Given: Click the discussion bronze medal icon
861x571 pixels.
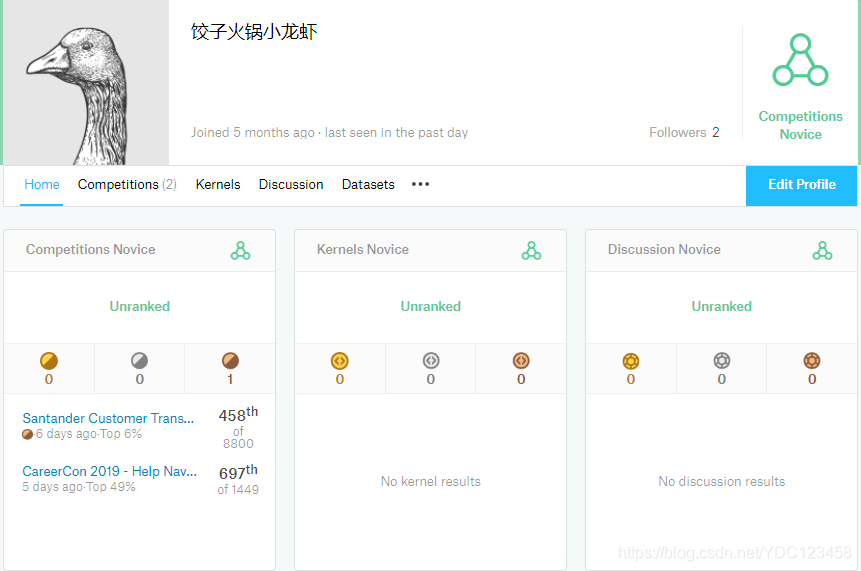Looking at the screenshot, I should [812, 361].
